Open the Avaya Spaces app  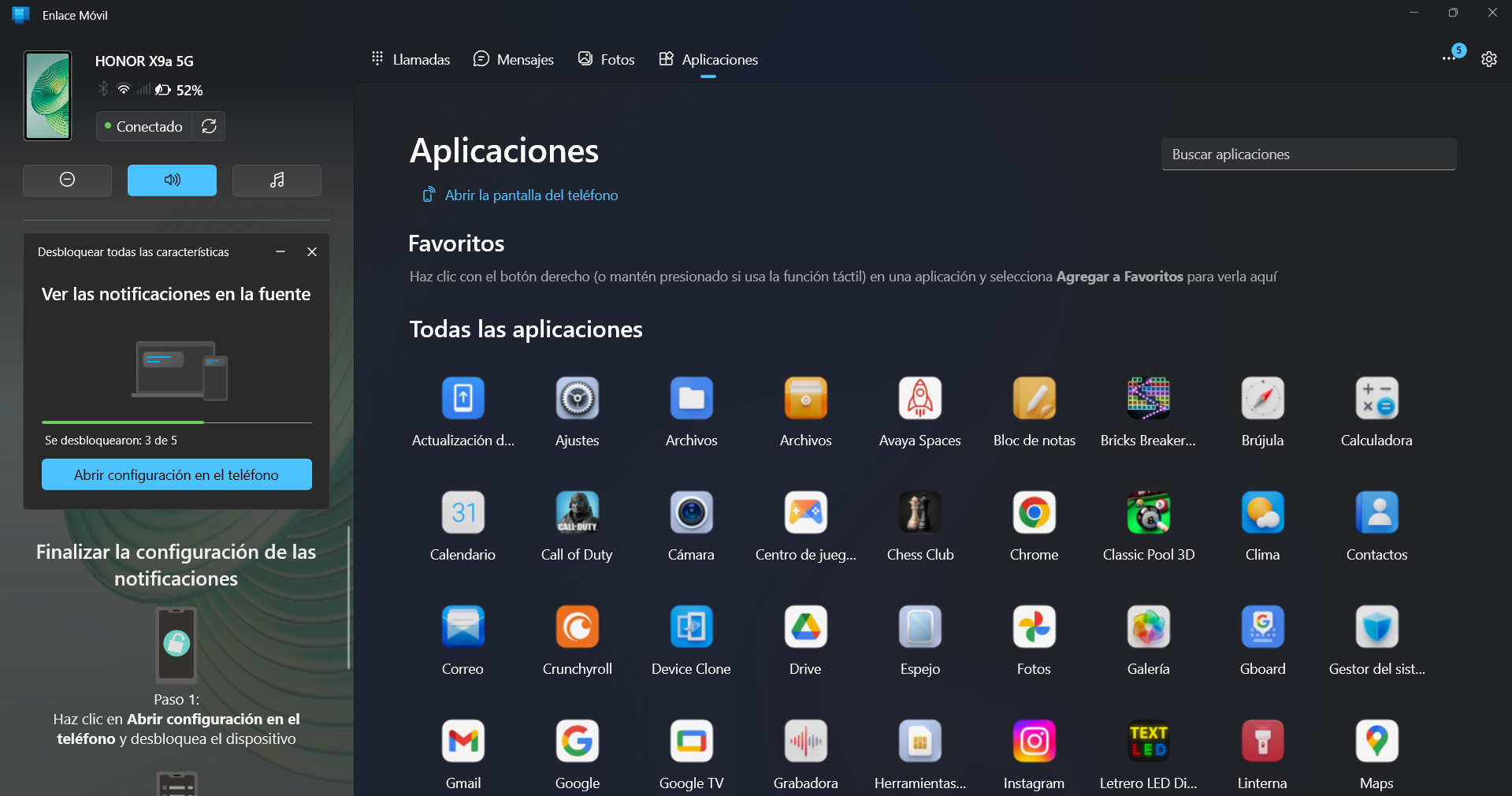(919, 399)
